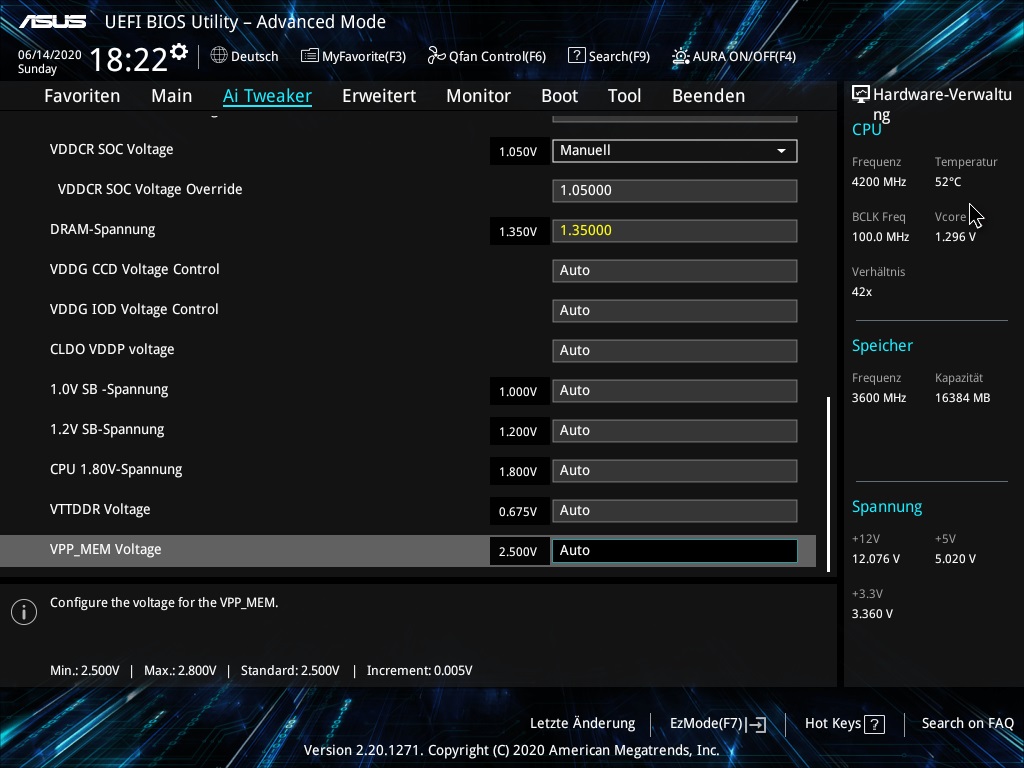This screenshot has width=1024, height=768.
Task: Click the MyFavorite list icon
Action: [310, 56]
